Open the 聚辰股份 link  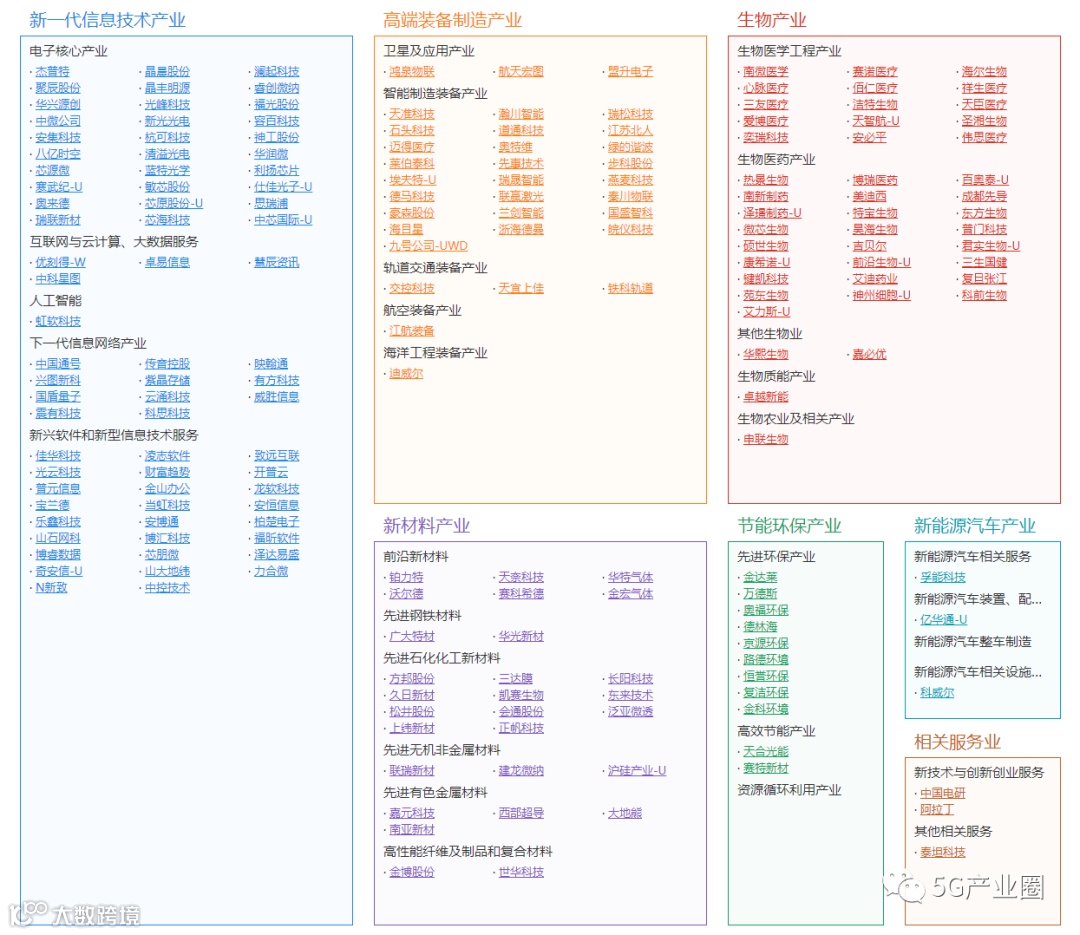(x=58, y=88)
